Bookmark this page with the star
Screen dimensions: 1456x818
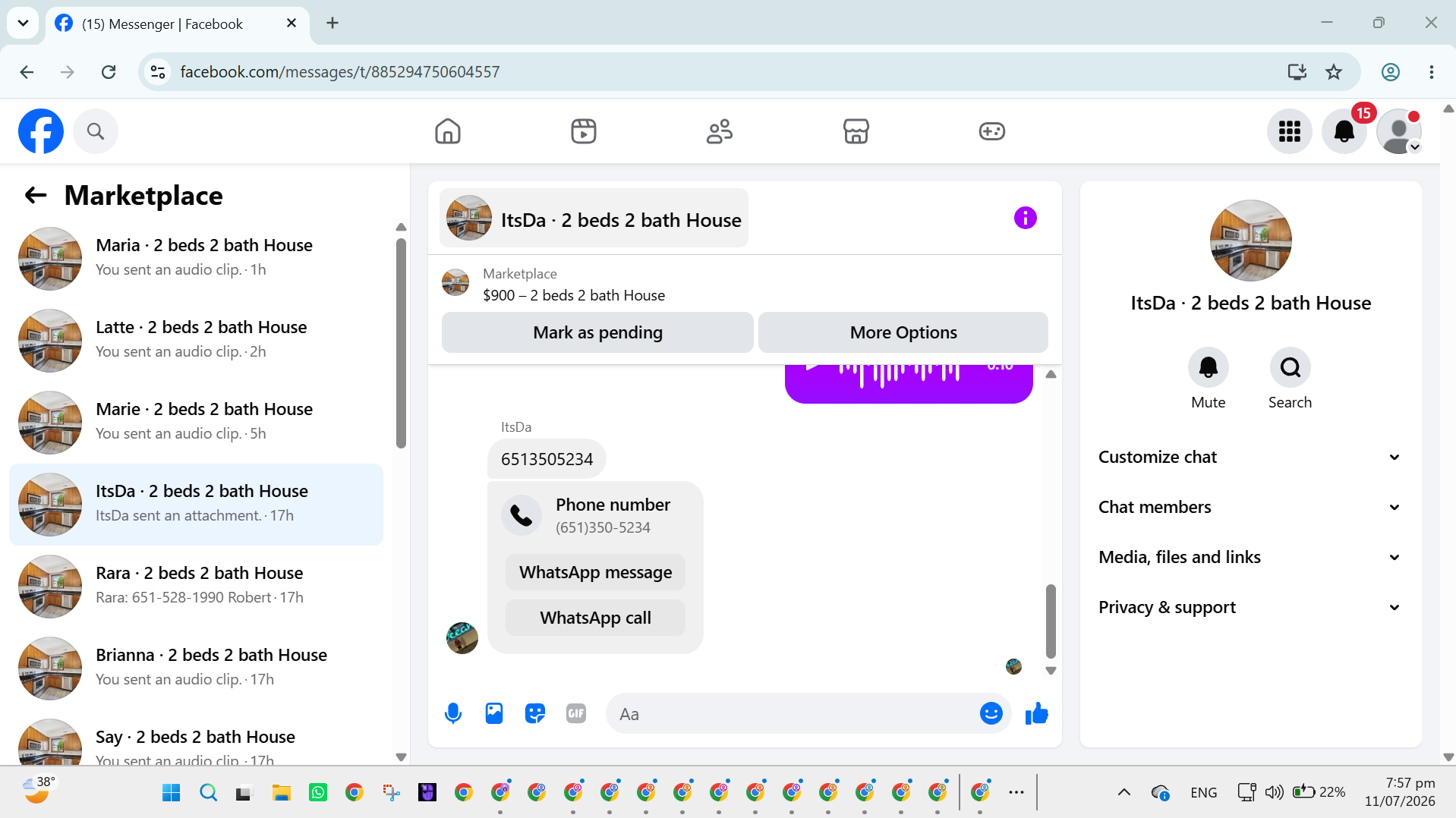coord(1334,72)
